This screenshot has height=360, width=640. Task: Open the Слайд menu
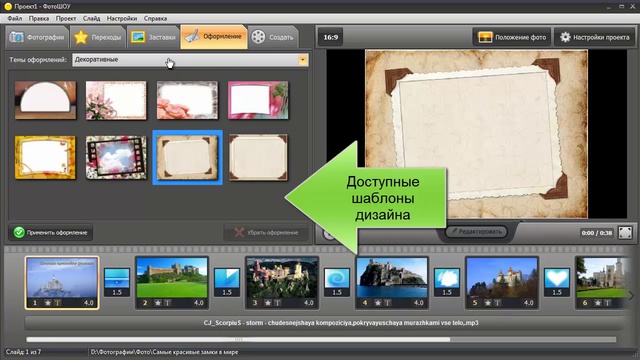point(91,18)
